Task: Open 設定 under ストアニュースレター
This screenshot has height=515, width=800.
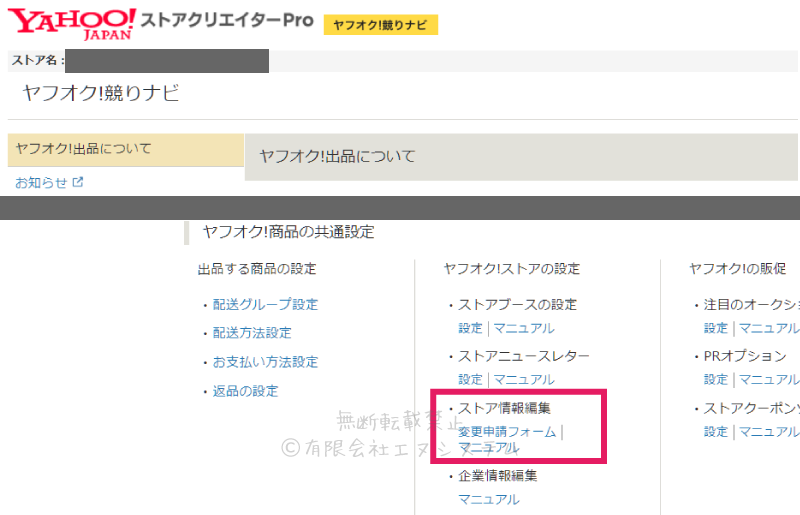Action: [x=470, y=379]
